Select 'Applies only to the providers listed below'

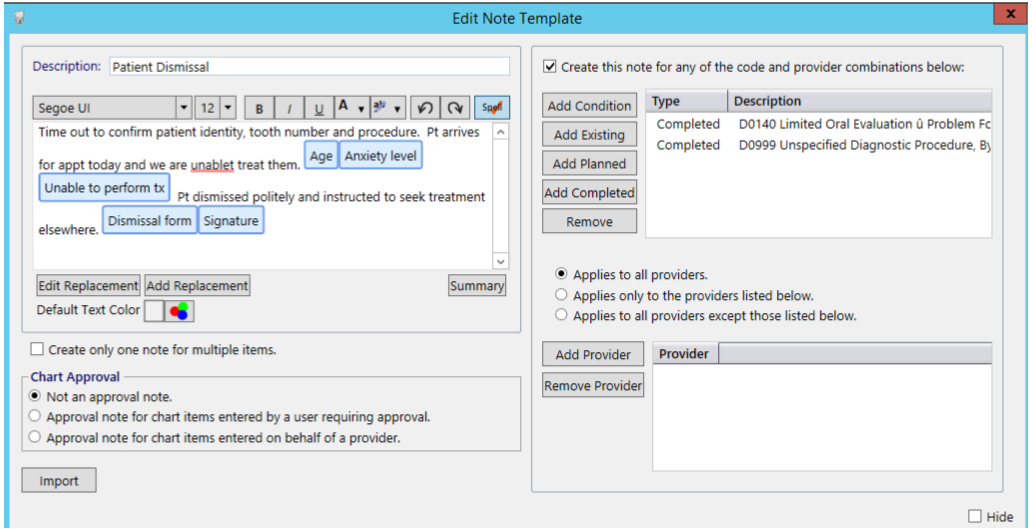point(561,295)
